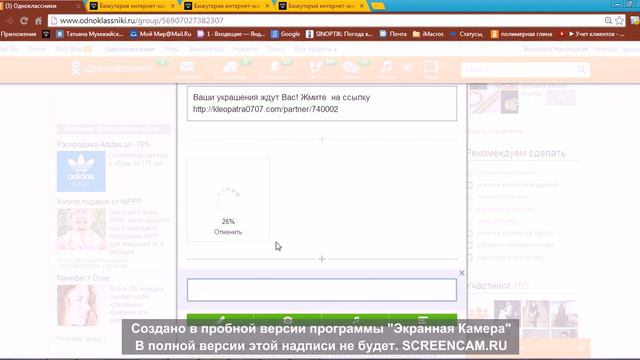The height and width of the screenshot is (360, 640).
Task: Open video play icon in orange toolbar
Action: [407, 67]
